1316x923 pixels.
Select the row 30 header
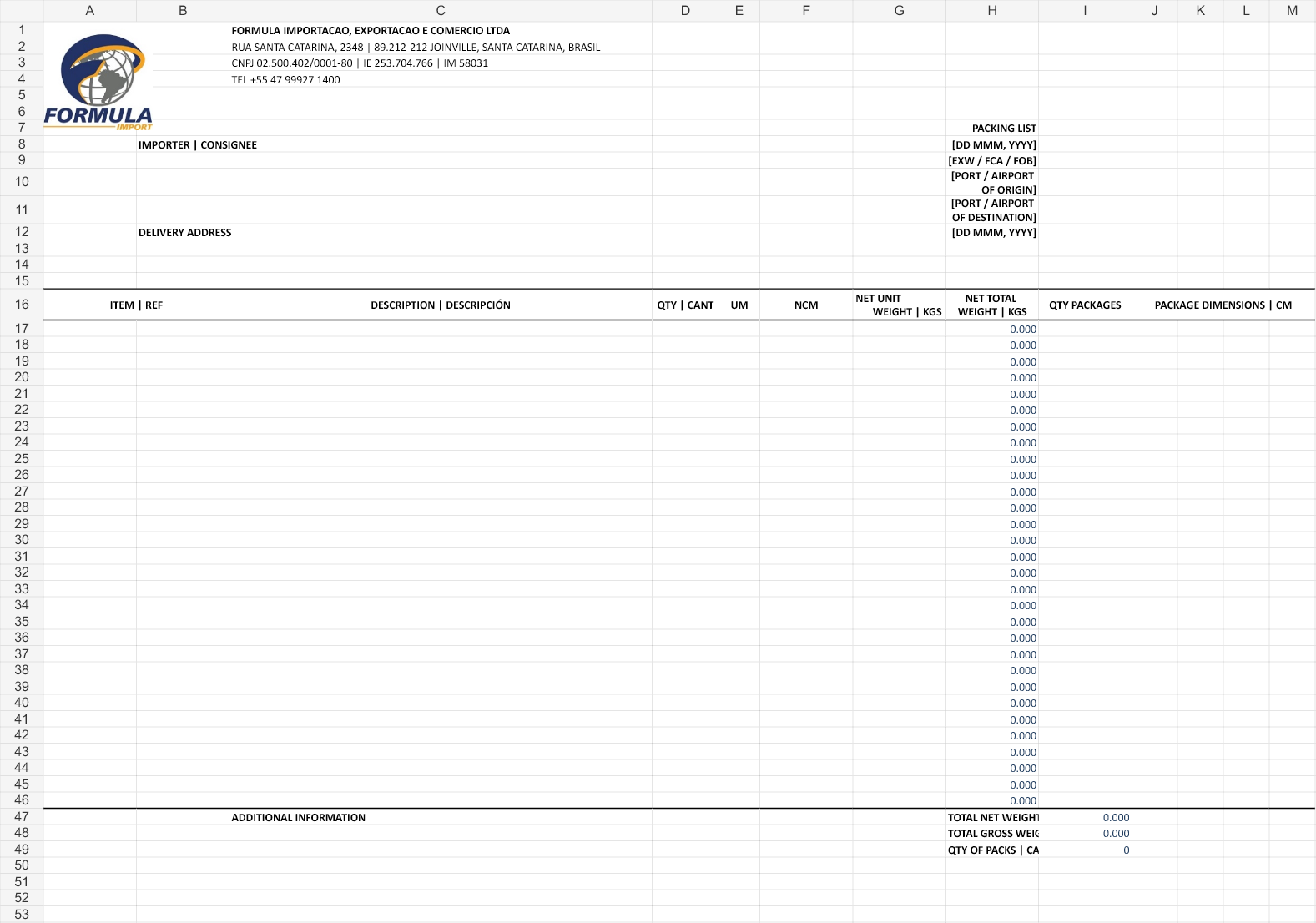click(22, 540)
